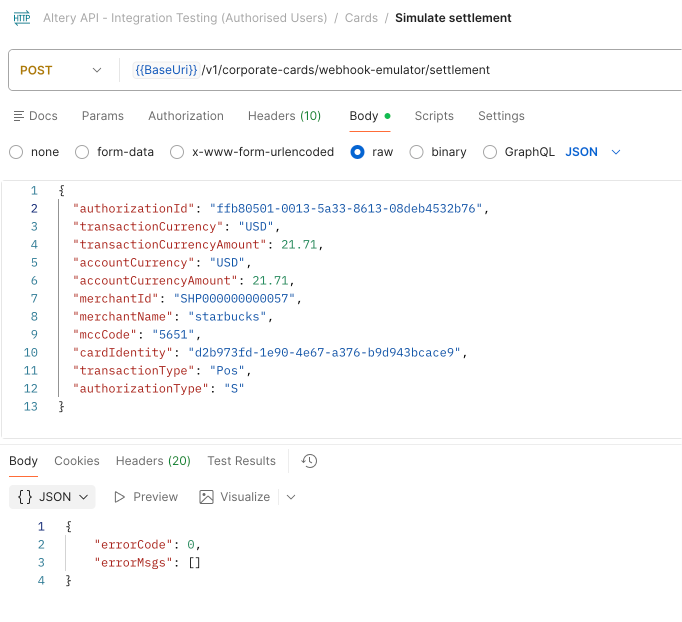Click the transactionCurrencyAmount 21.71 value
This screenshot has width=682, height=622.
point(299,245)
